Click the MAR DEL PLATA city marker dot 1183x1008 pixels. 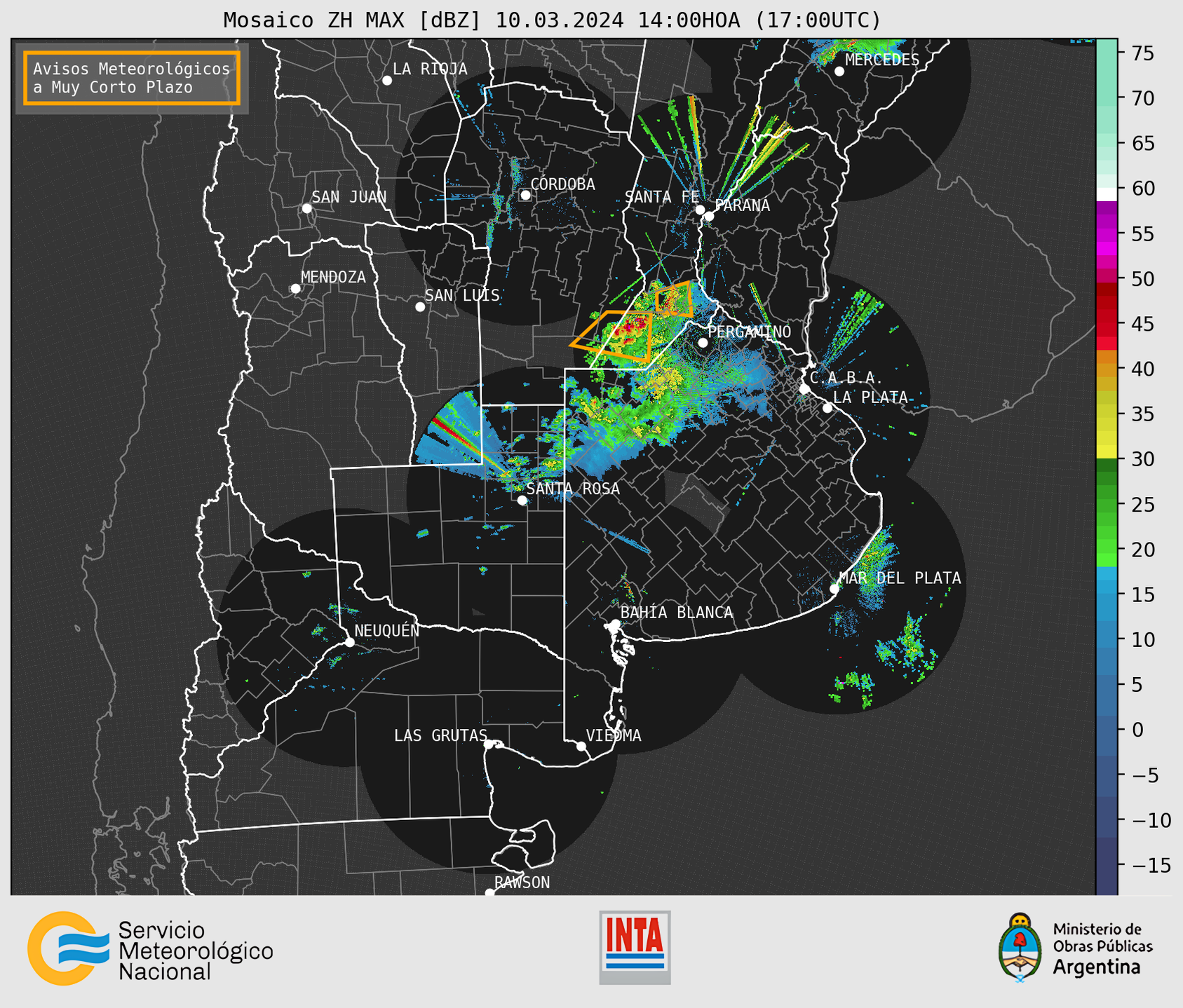[x=834, y=589]
